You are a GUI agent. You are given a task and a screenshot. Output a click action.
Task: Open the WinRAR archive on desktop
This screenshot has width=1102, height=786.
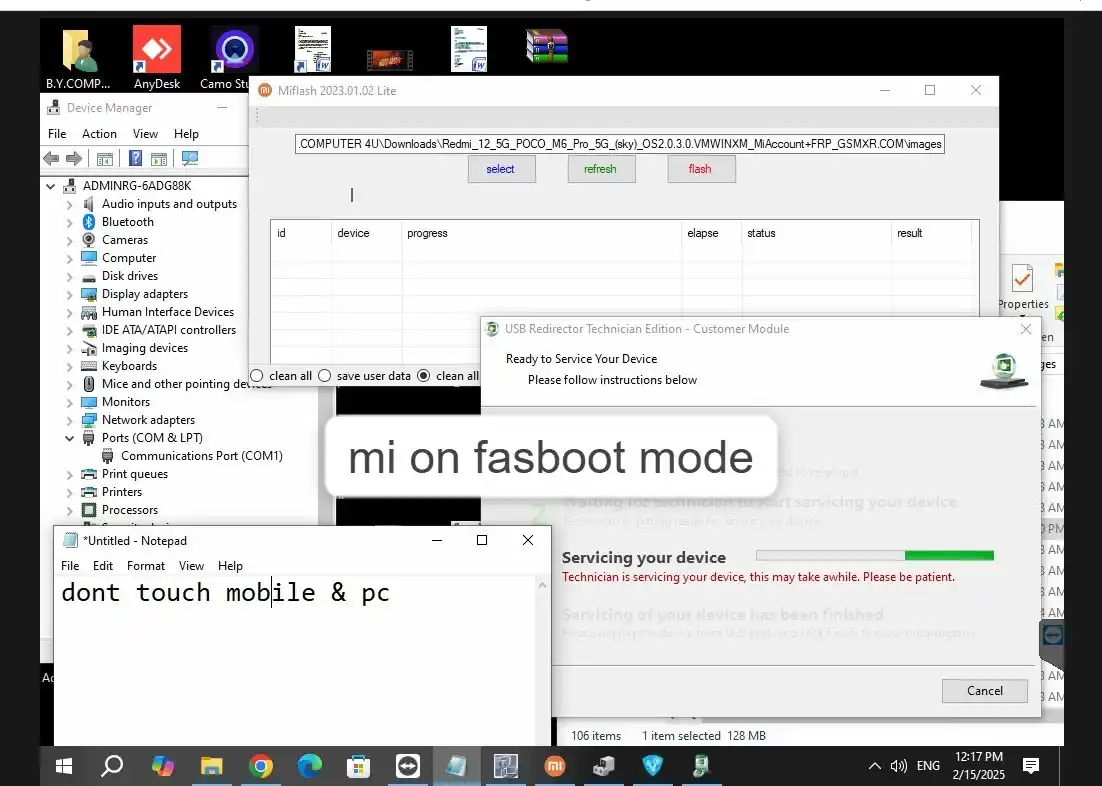click(x=547, y=46)
